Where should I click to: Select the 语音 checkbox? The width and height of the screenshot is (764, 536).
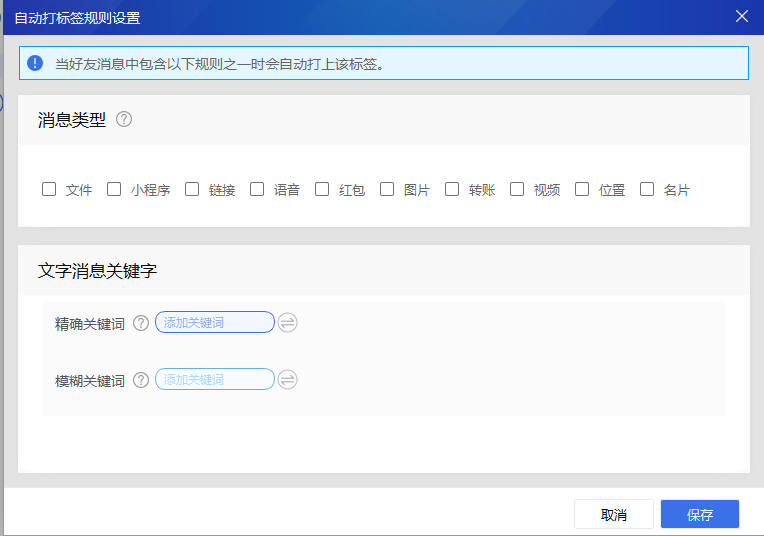257,189
